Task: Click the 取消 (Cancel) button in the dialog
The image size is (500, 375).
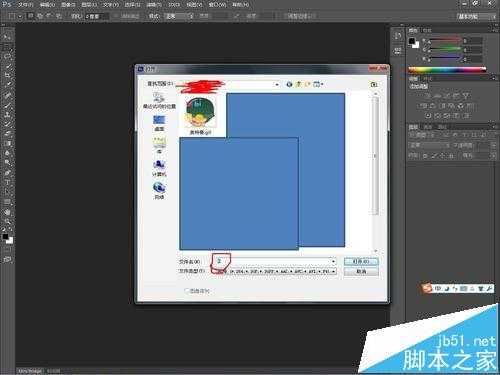Action: coord(361,272)
